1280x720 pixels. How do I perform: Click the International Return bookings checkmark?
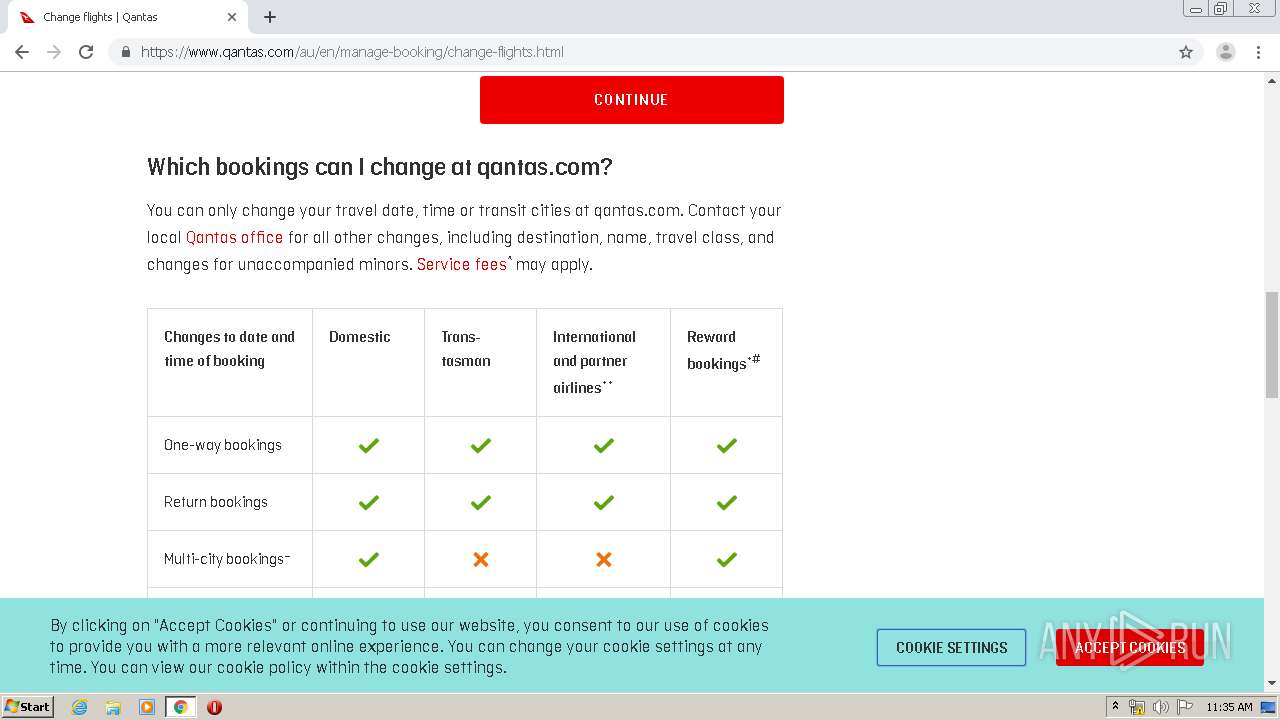pyautogui.click(x=604, y=502)
